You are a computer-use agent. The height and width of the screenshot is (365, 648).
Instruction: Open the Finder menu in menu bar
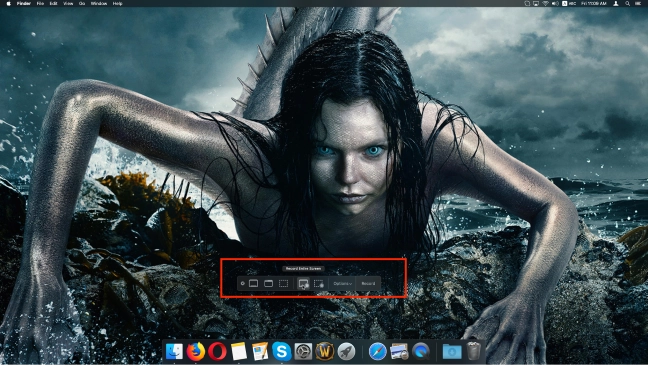tap(24, 3)
